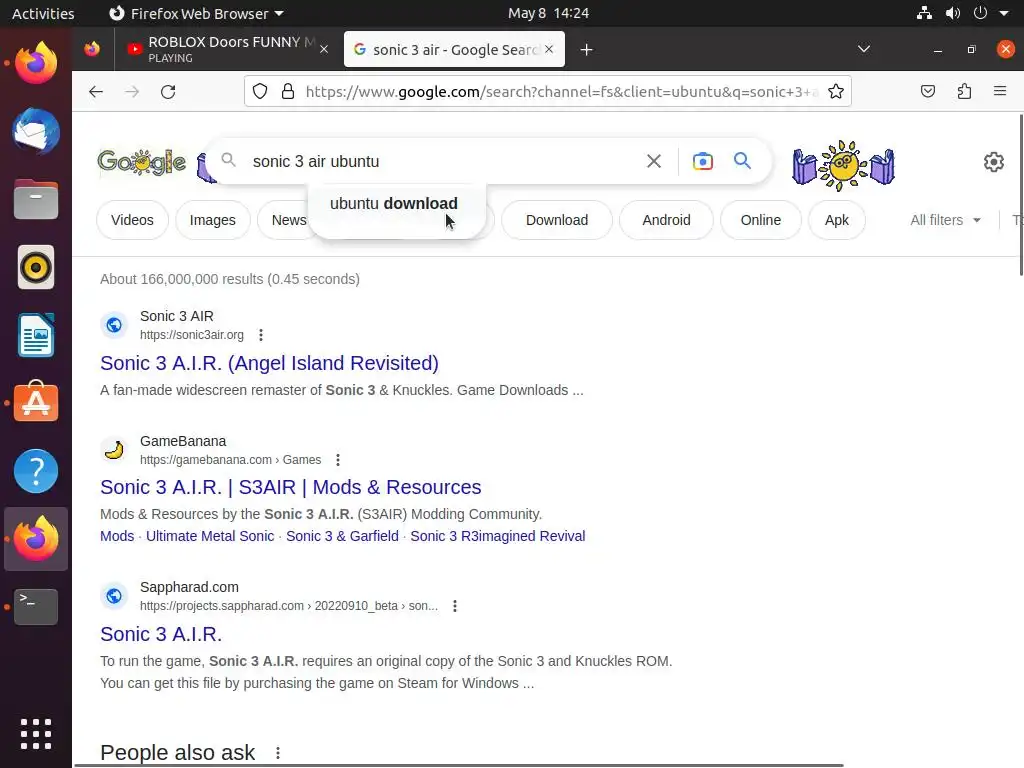The image size is (1024, 768).
Task: Open the list all tabs chevron
Action: (863, 49)
